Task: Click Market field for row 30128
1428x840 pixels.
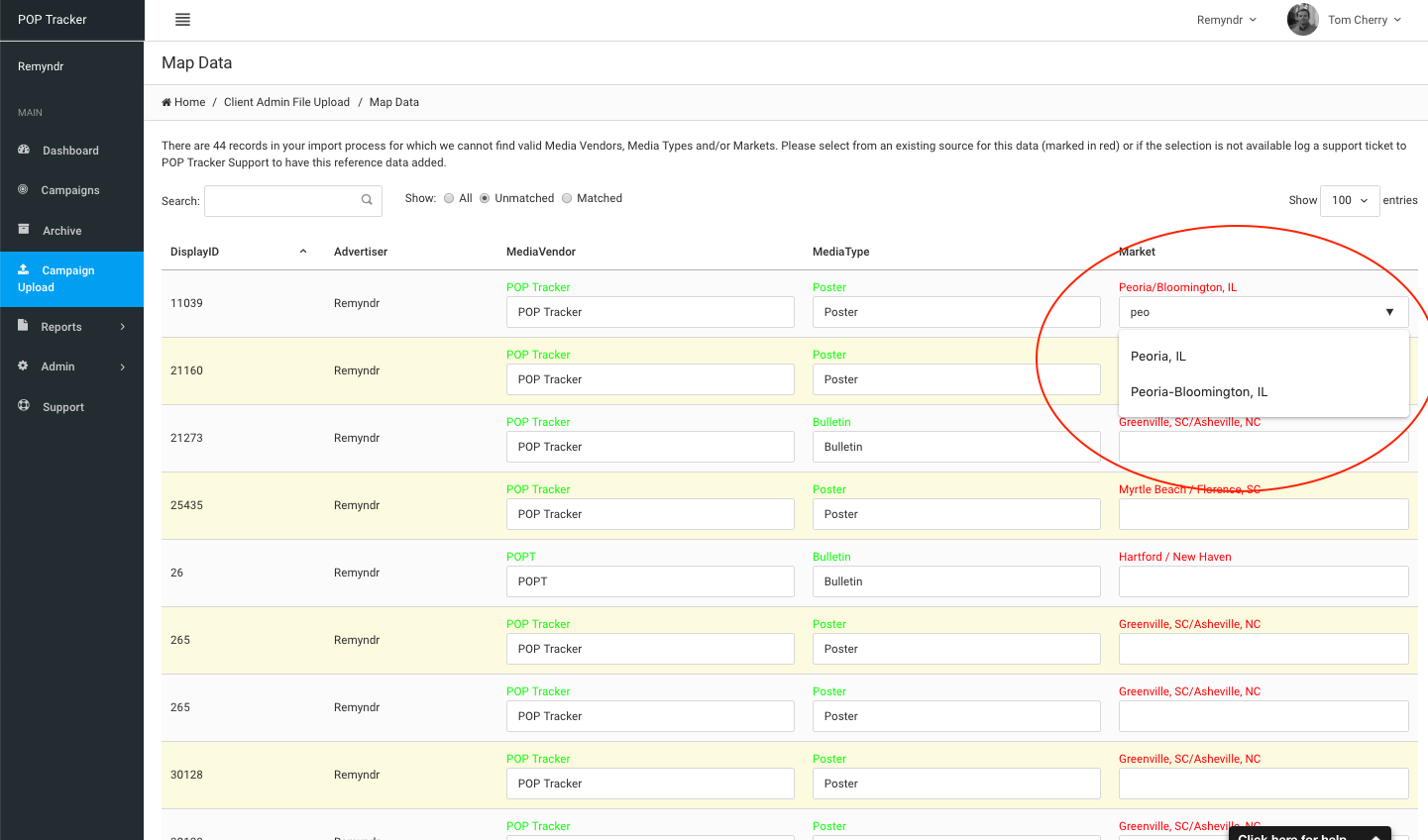Action: pyautogui.click(x=1263, y=784)
